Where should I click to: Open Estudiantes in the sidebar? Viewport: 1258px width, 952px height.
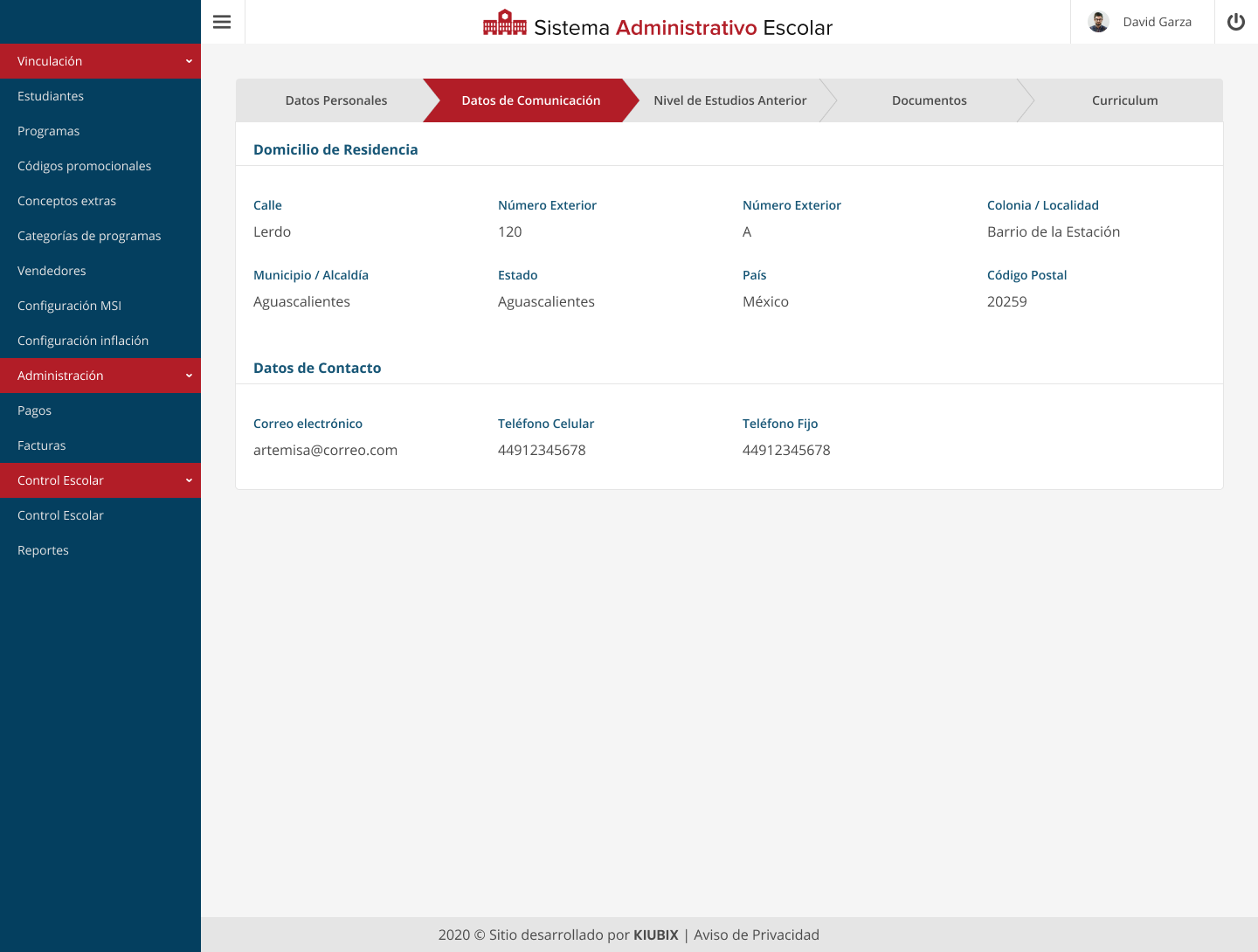[51, 96]
